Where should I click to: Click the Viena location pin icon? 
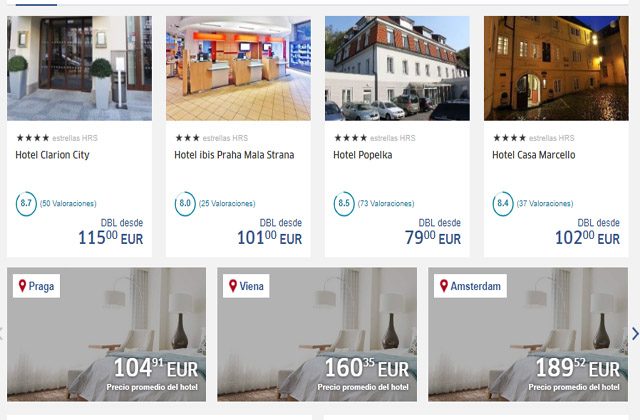pyautogui.click(x=233, y=286)
